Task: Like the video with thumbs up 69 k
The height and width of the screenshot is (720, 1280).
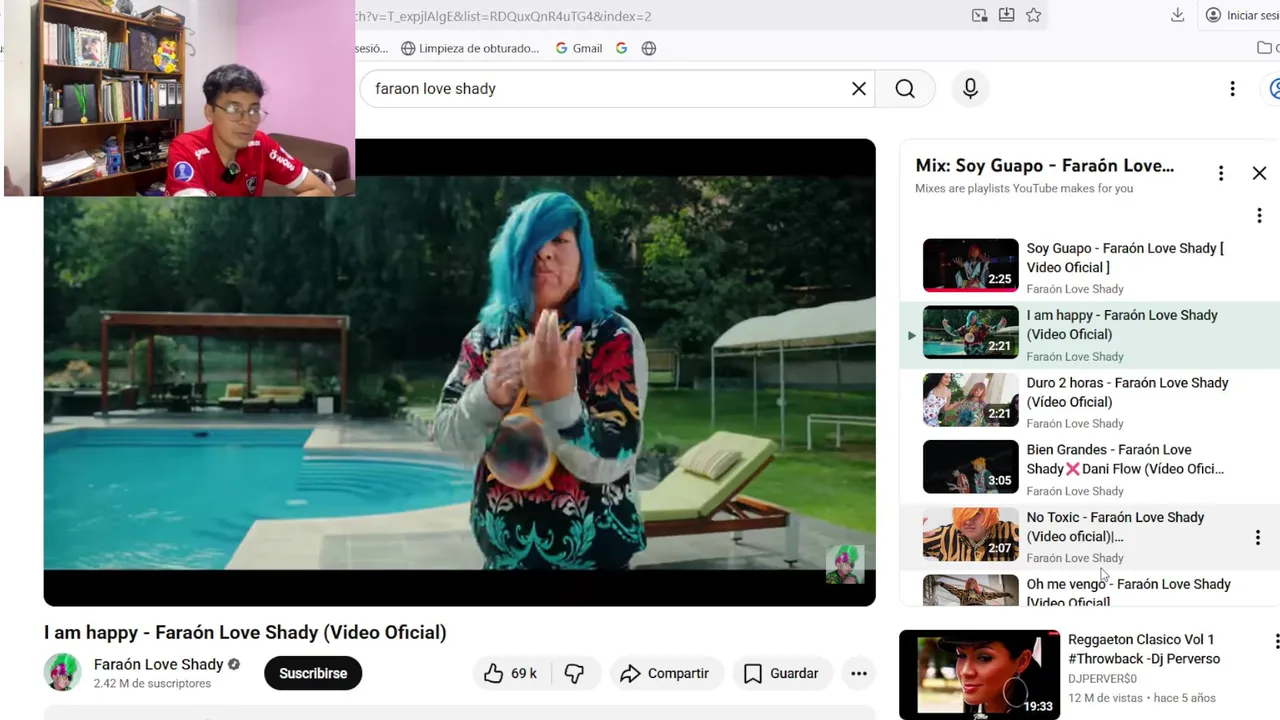Action: click(510, 673)
